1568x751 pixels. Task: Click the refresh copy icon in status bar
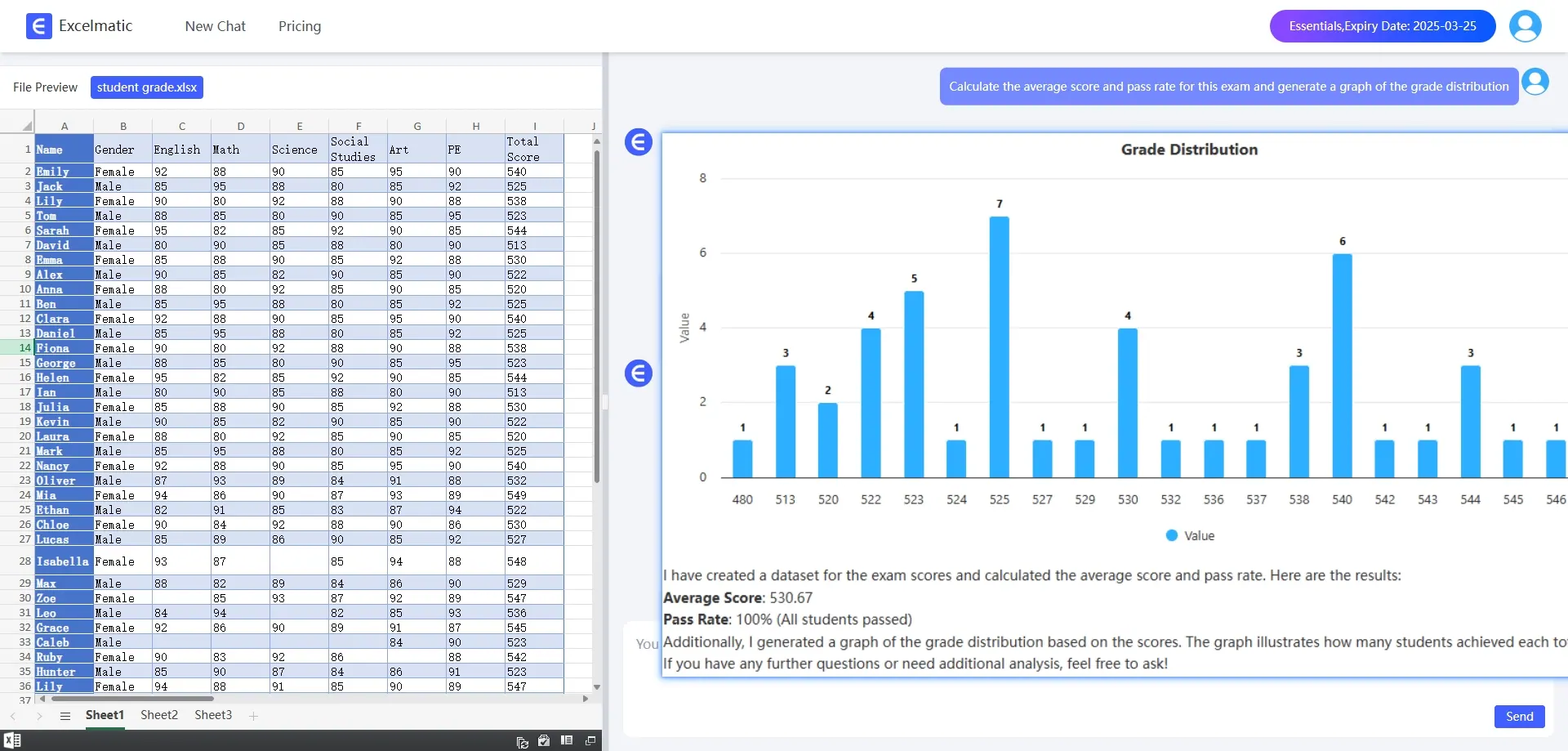pyautogui.click(x=523, y=741)
